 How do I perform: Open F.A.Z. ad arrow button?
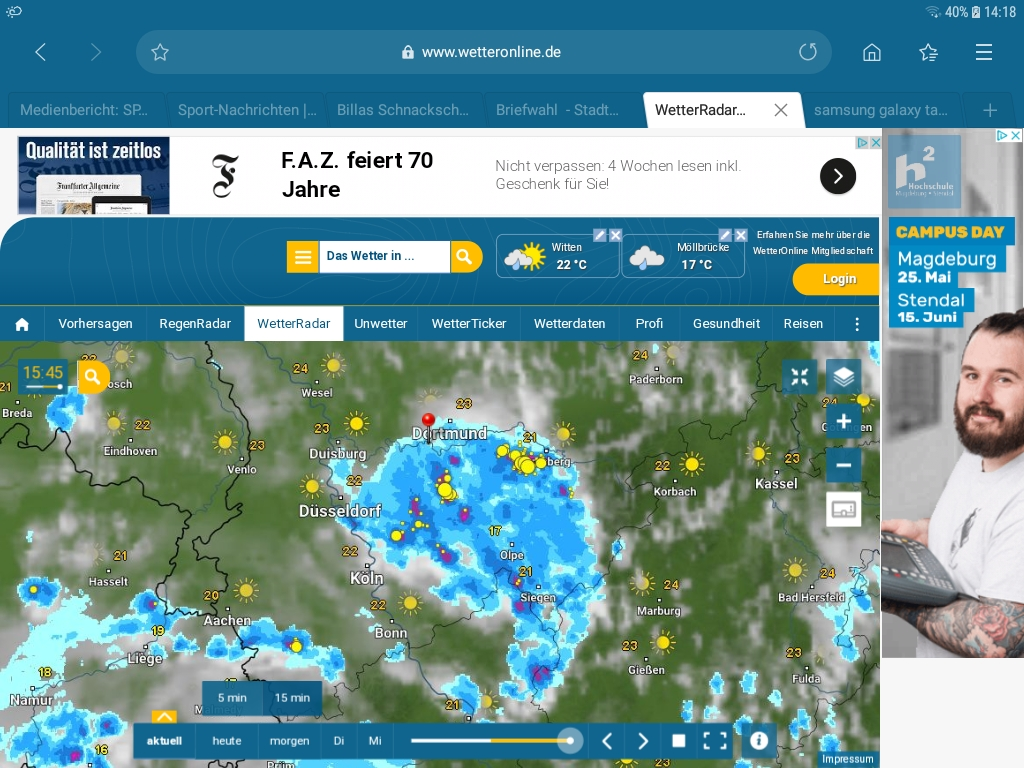coord(838,176)
